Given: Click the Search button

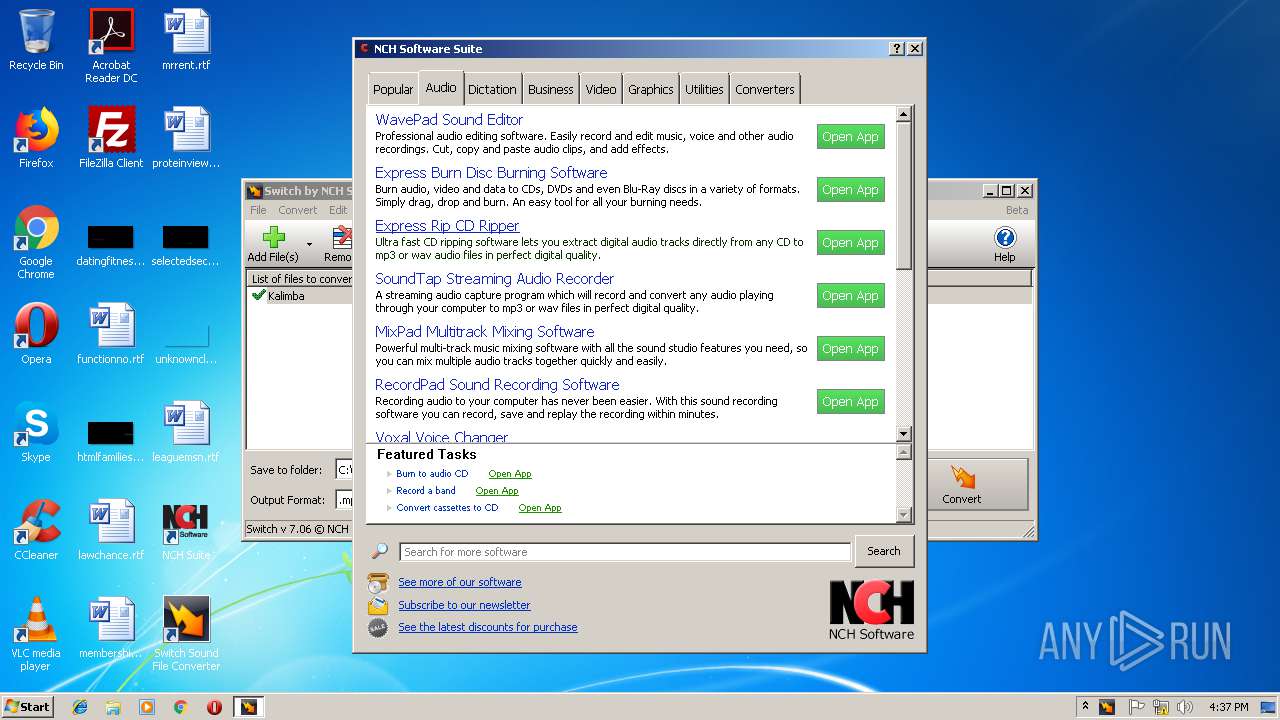Looking at the screenshot, I should coord(883,551).
